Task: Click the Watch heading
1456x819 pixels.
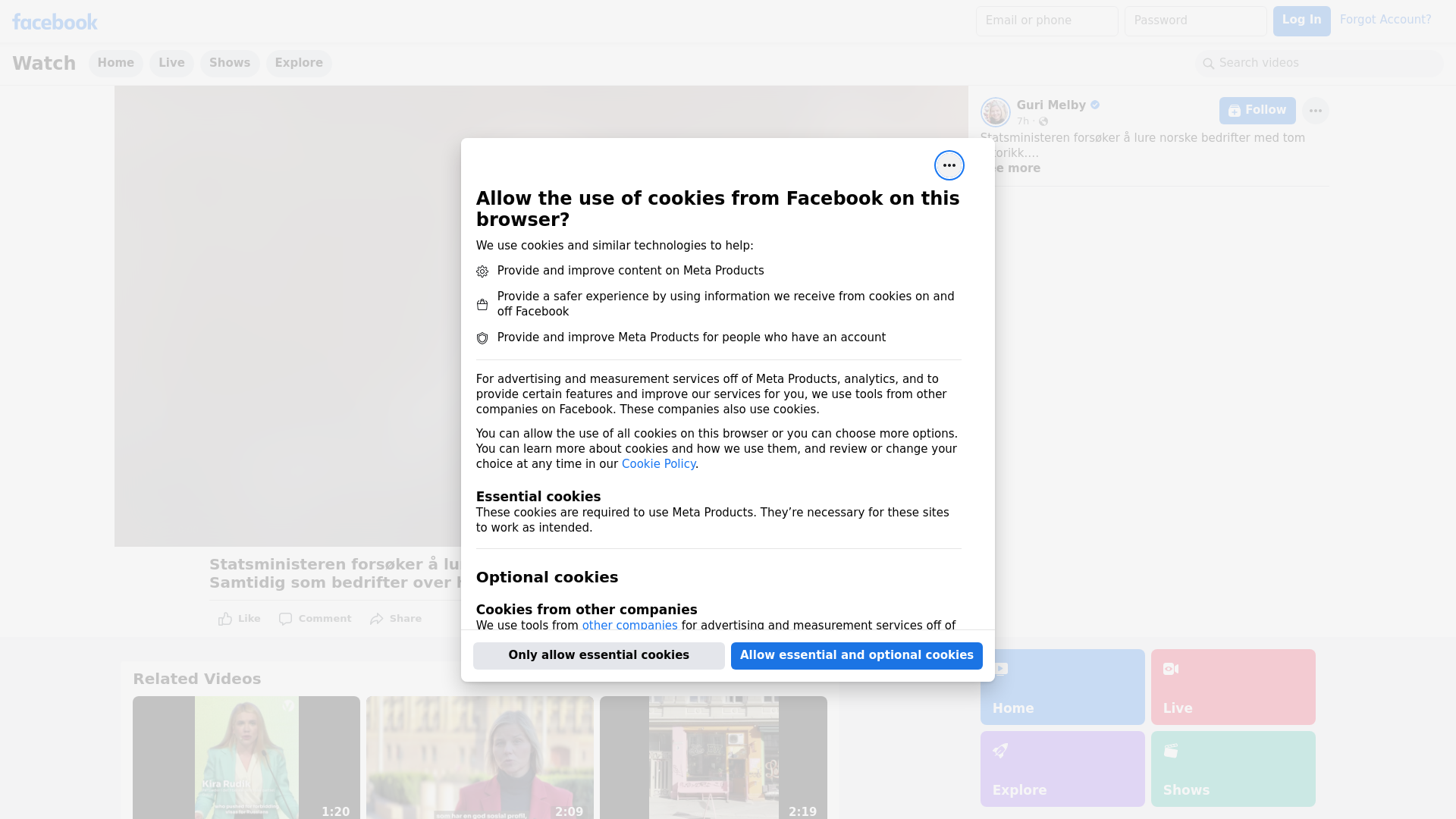Action: (44, 64)
